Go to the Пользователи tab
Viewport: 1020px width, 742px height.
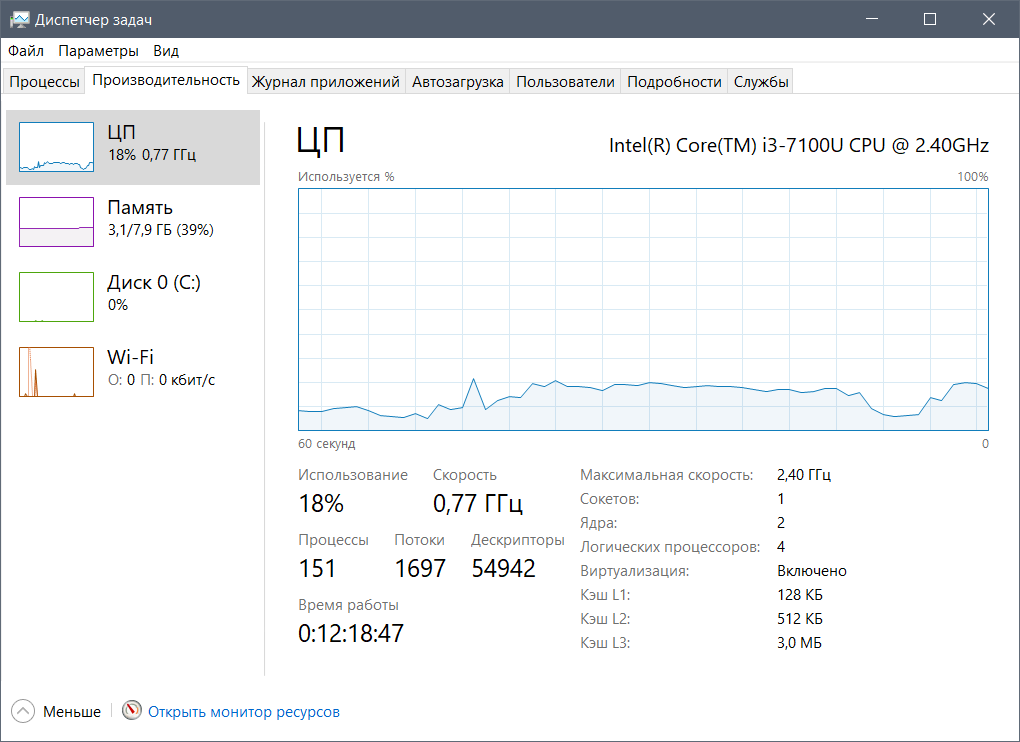tap(565, 82)
